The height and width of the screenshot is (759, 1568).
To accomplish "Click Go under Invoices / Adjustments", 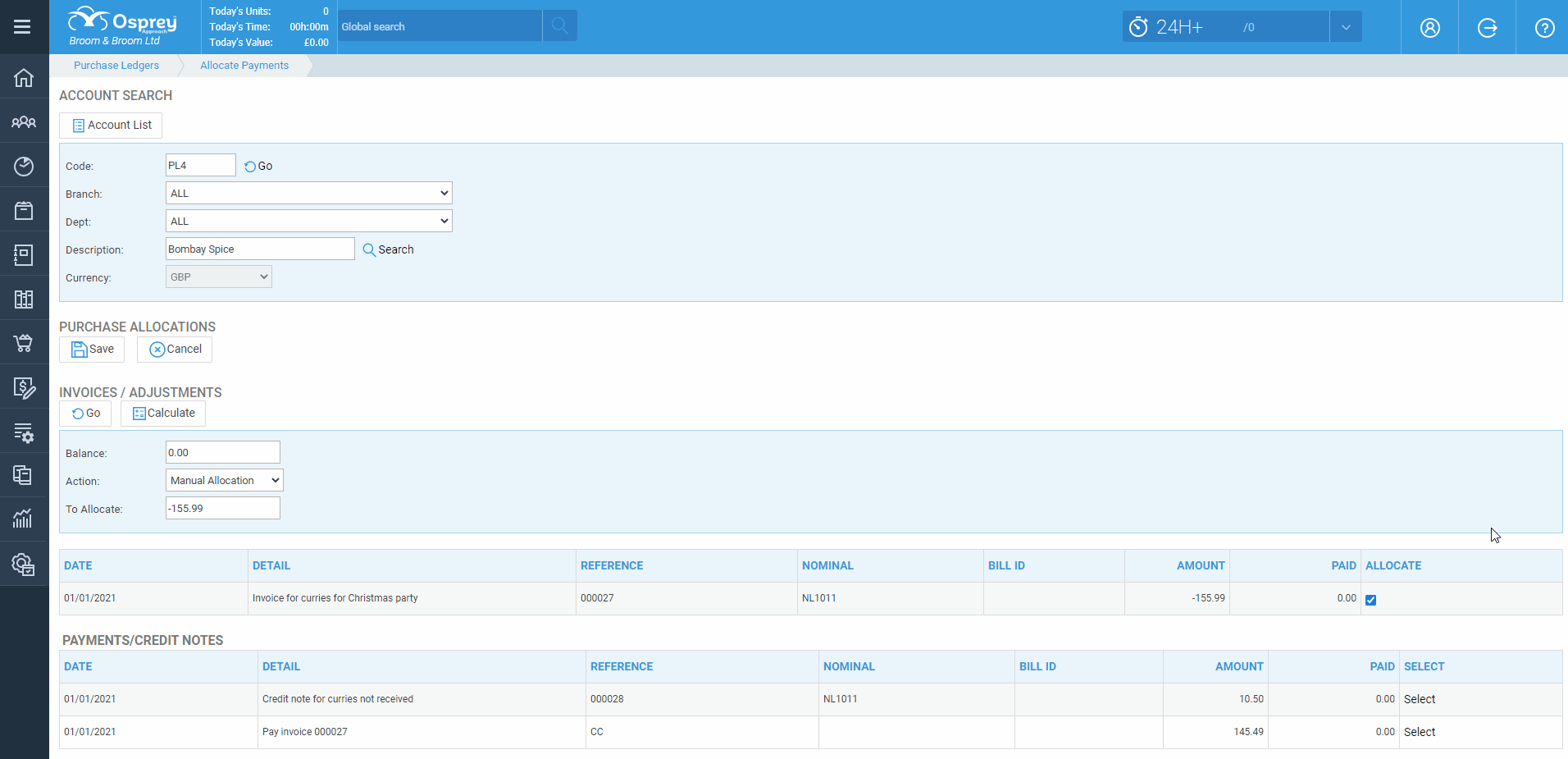I will 85,414.
